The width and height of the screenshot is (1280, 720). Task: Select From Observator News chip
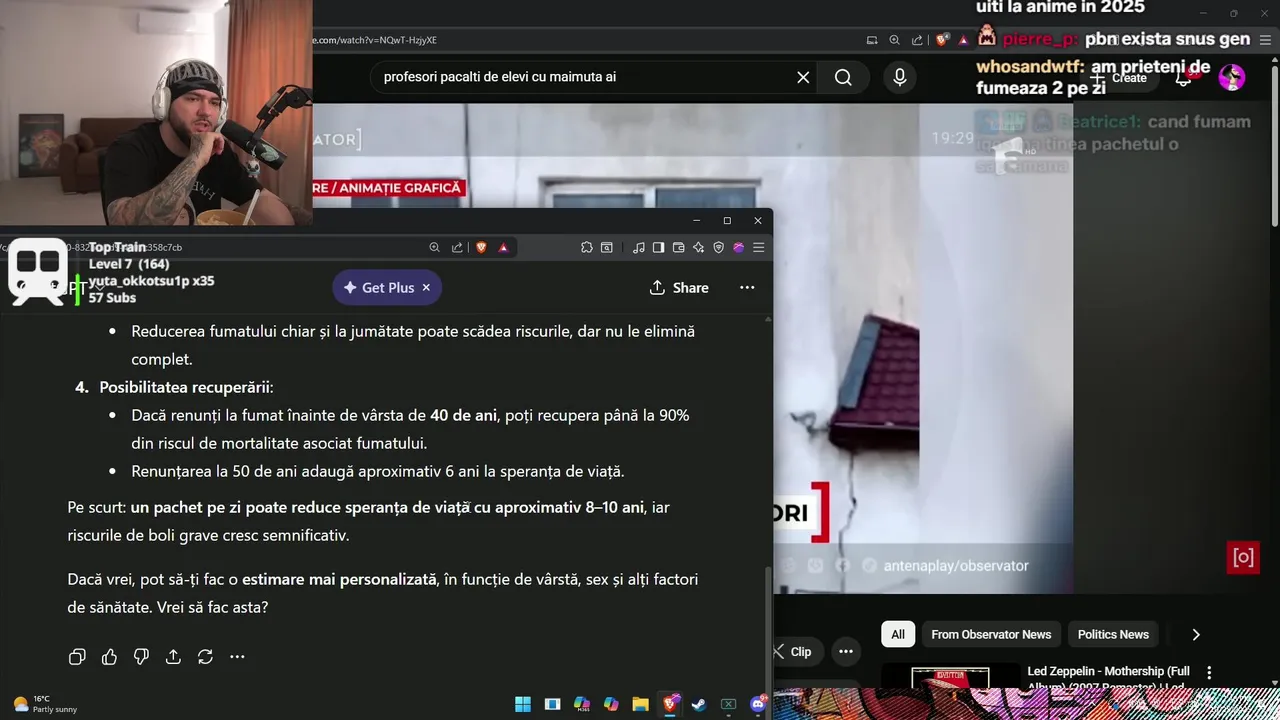click(x=991, y=634)
